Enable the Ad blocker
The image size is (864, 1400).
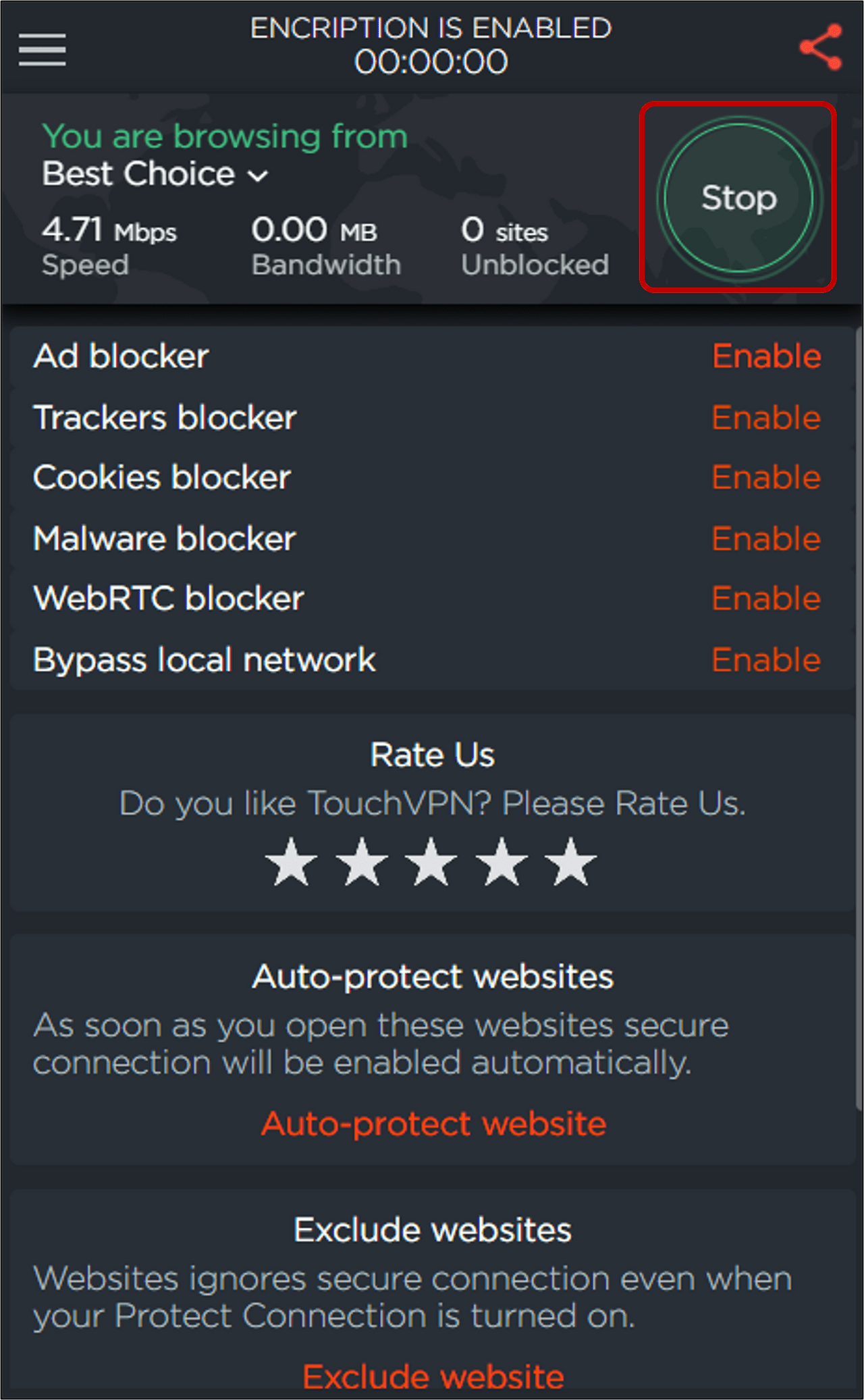767,356
